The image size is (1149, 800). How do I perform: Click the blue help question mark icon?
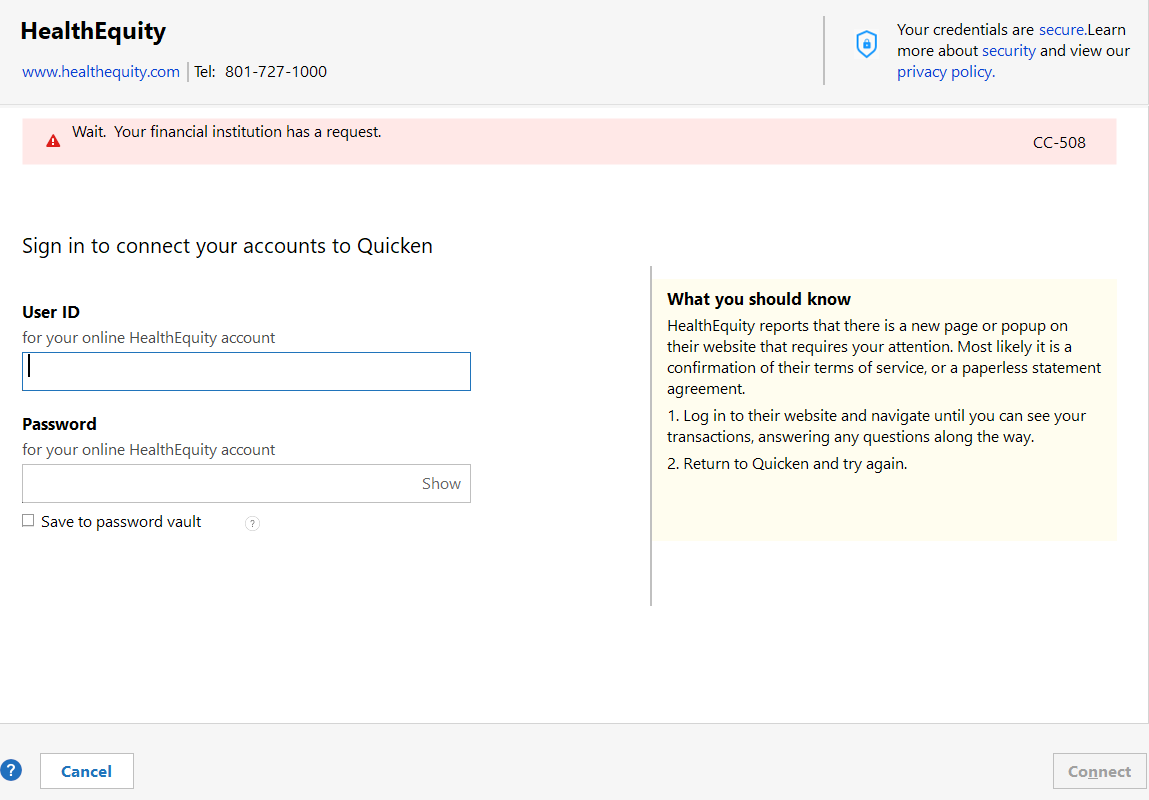(11, 770)
